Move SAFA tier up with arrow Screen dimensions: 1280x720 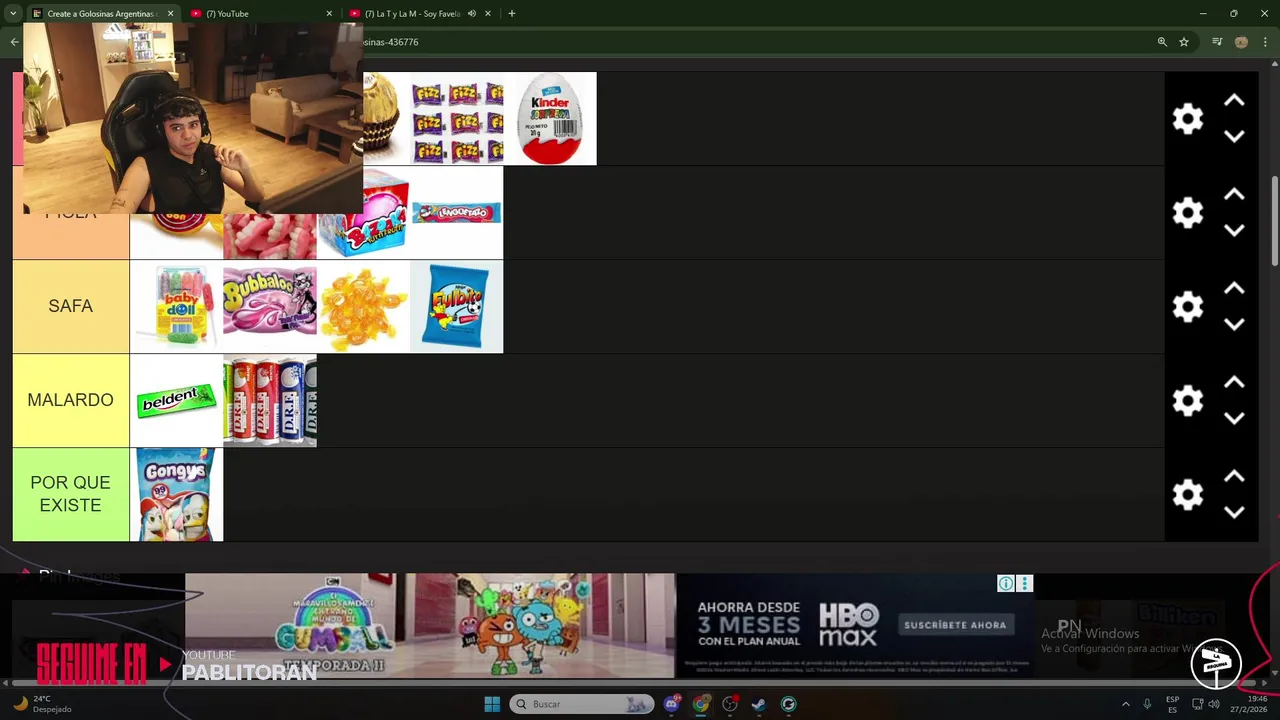coord(1234,289)
